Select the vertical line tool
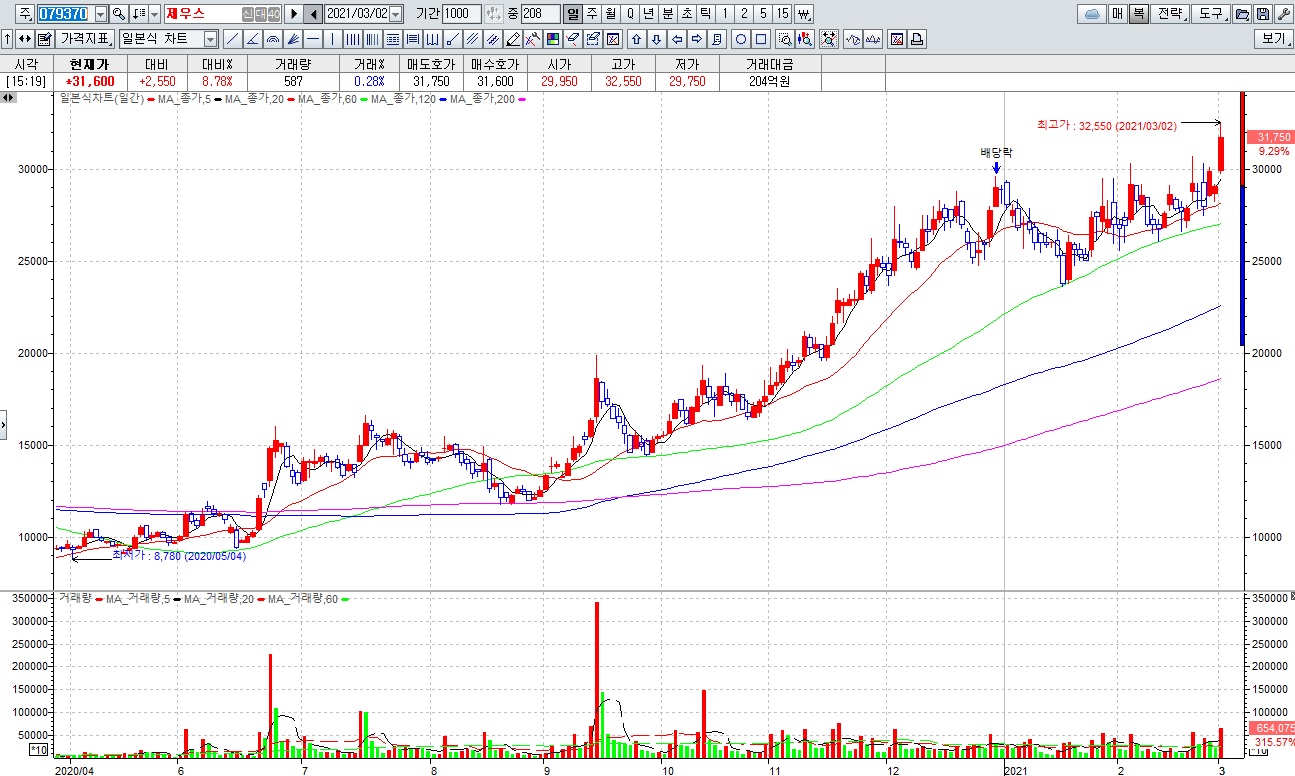Viewport: 1295px width, 776px height. pyautogui.click(x=332, y=39)
